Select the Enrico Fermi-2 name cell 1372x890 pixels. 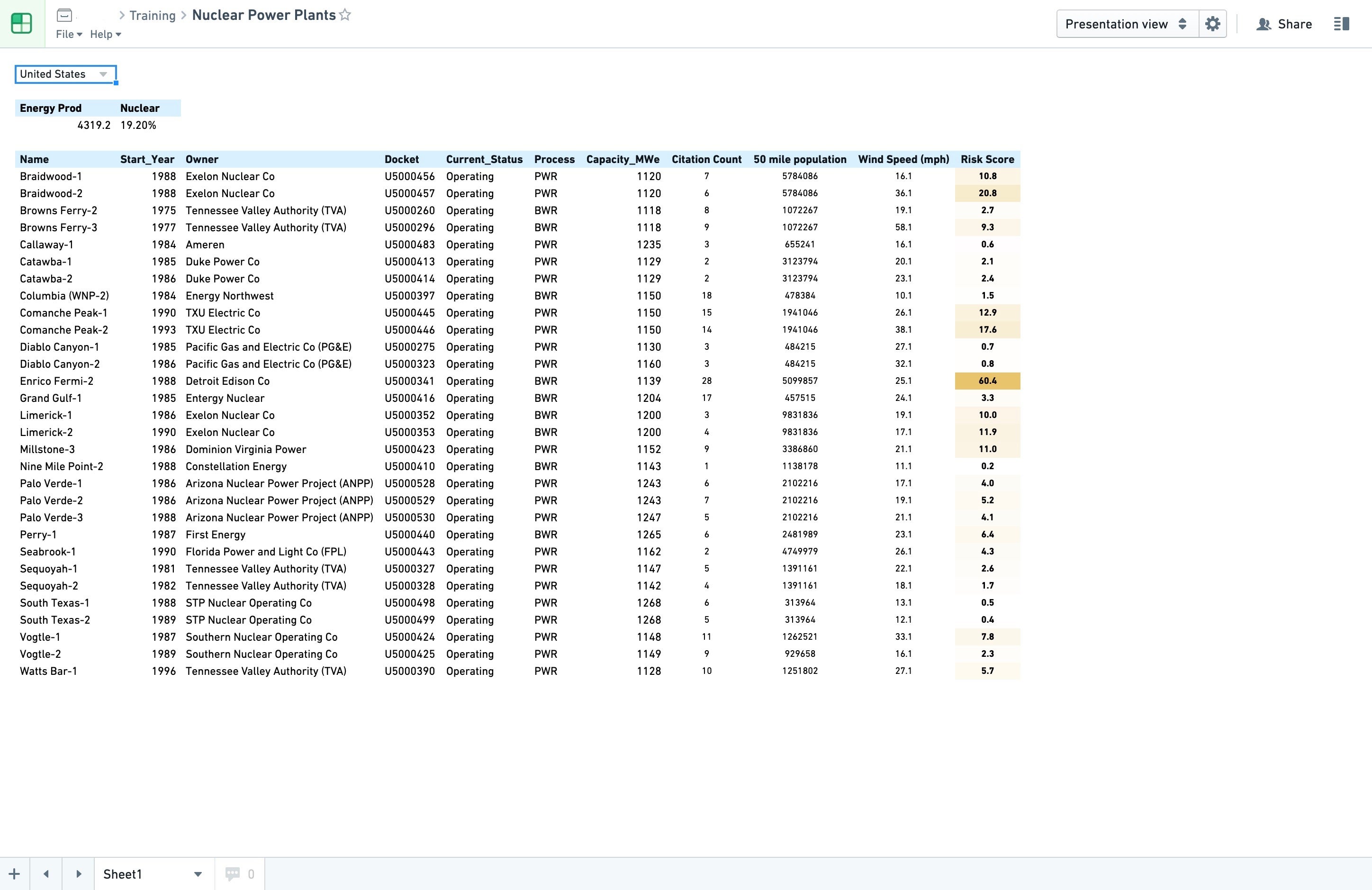[x=56, y=381]
